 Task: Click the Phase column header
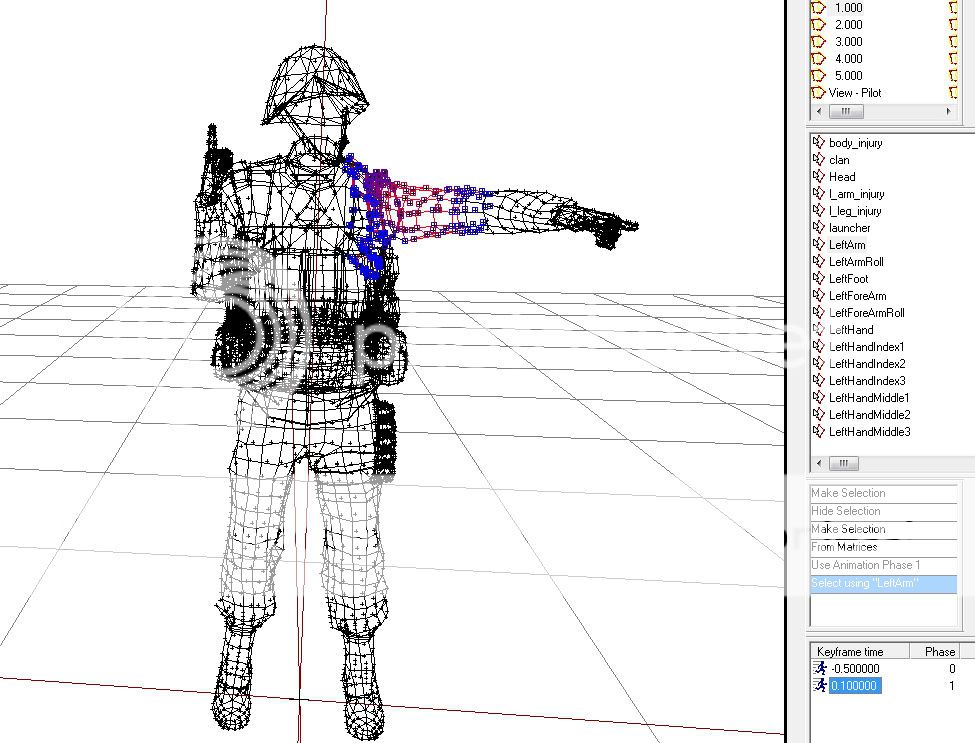[x=939, y=651]
